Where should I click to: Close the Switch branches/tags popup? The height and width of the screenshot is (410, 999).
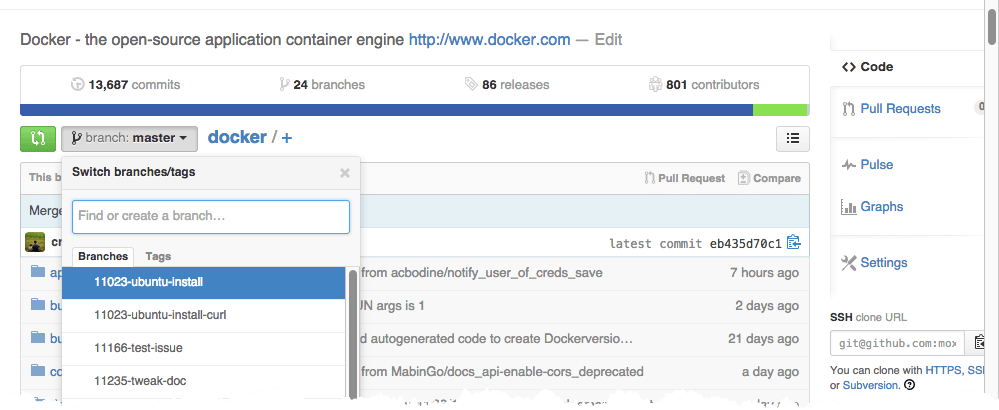pyautogui.click(x=345, y=172)
